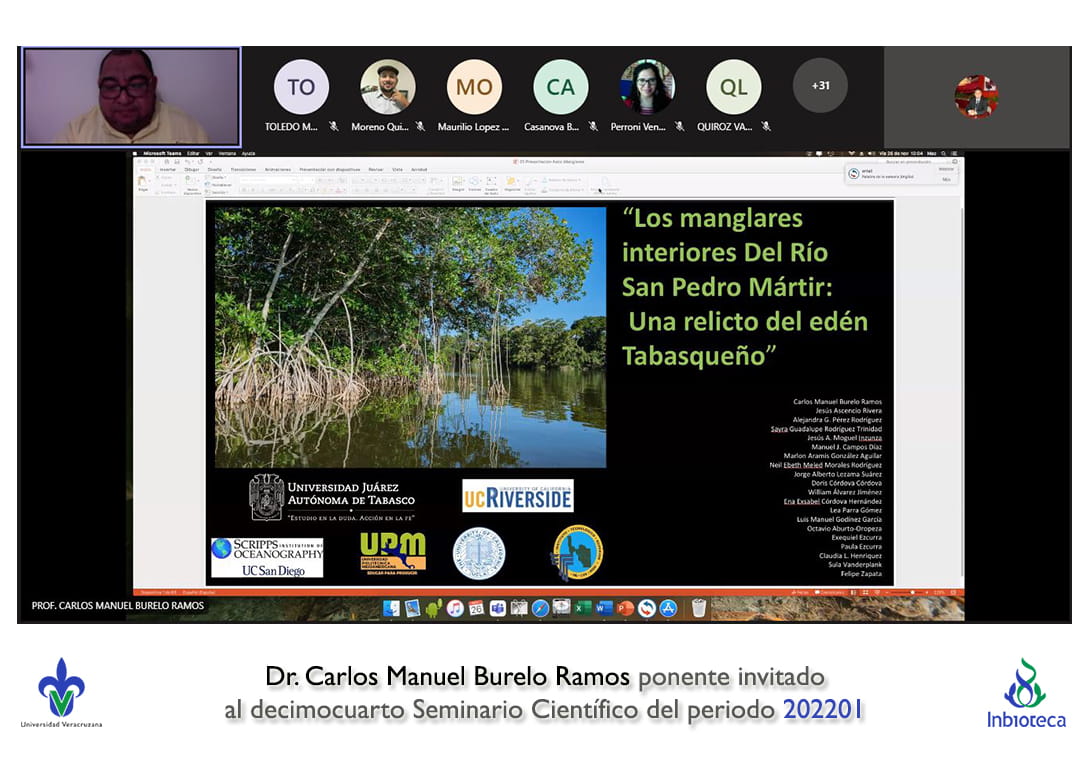Screen dimensions: 1090x760
Task: Select Perroni Ven... participant photo
Action: click(647, 87)
